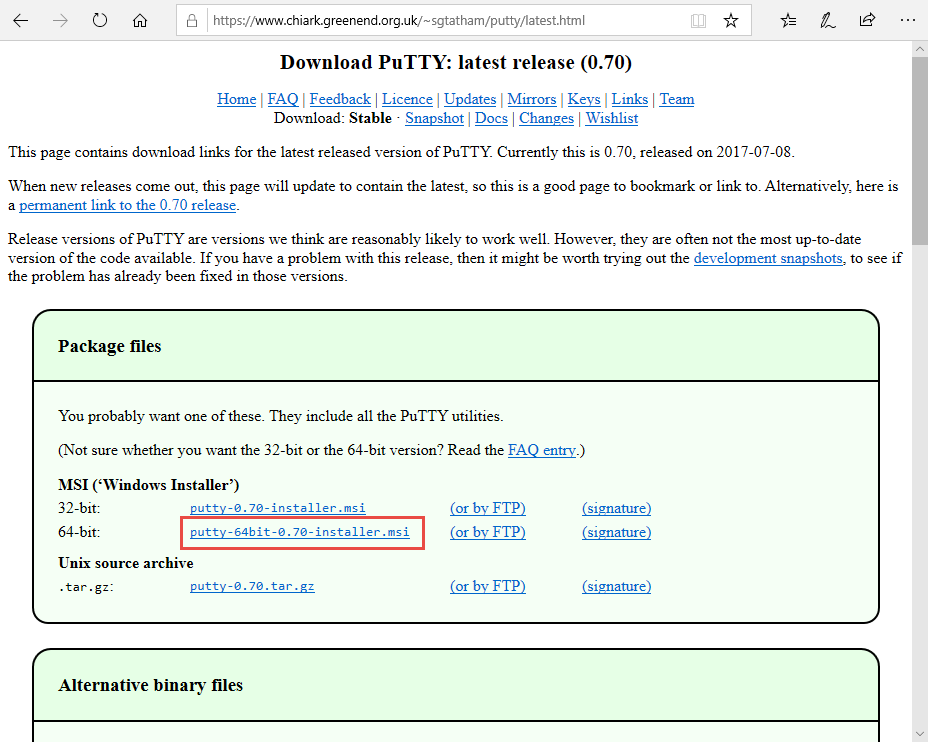Click '(or by FTP)' for 32-bit installer

[x=488, y=508]
